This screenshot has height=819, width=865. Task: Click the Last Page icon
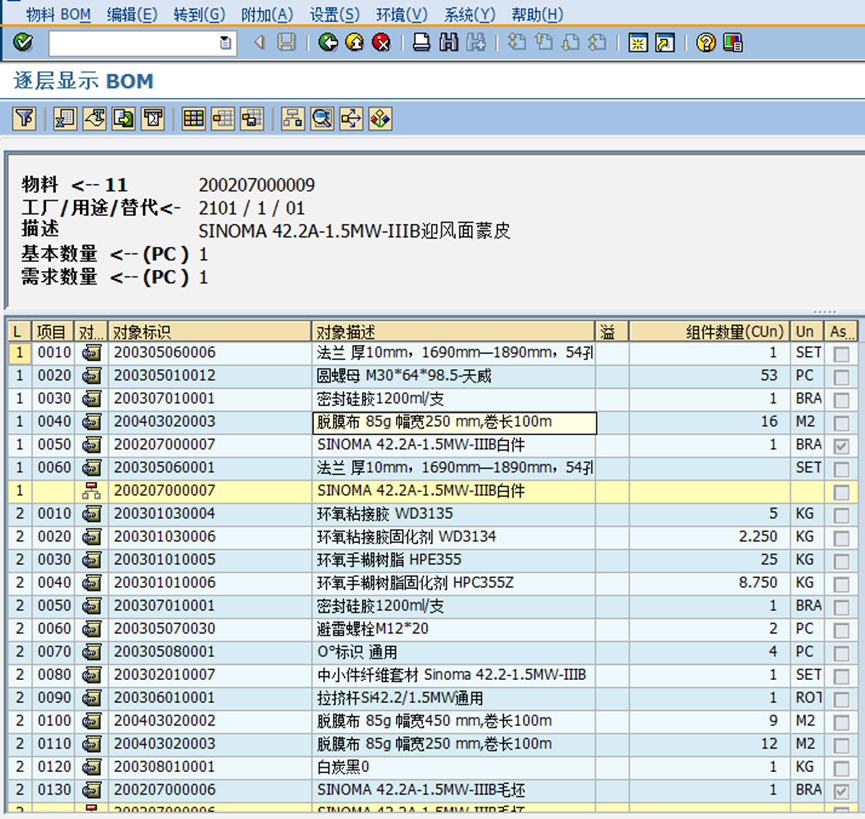click(597, 42)
